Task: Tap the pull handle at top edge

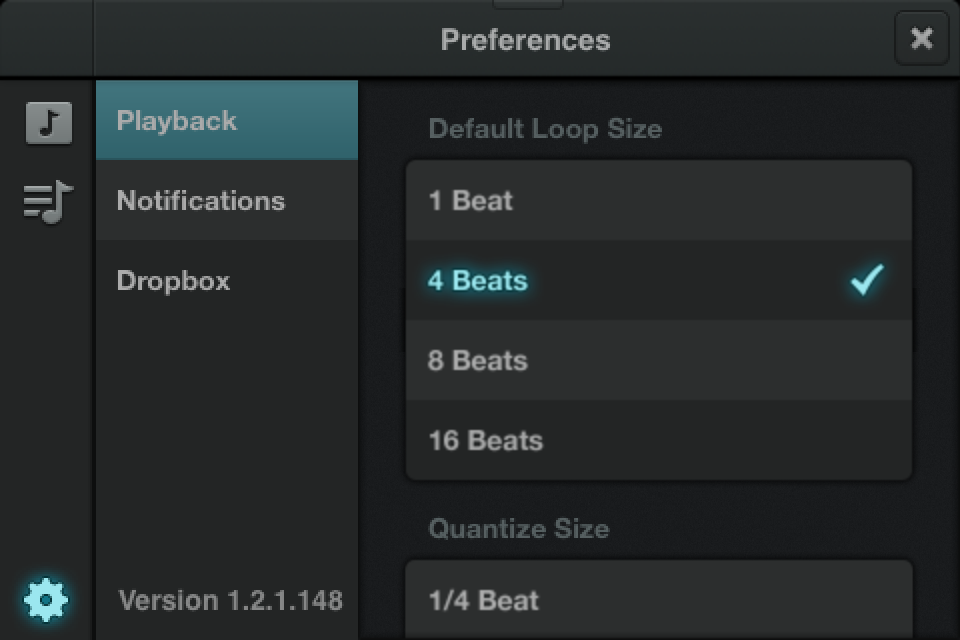Action: point(528,4)
